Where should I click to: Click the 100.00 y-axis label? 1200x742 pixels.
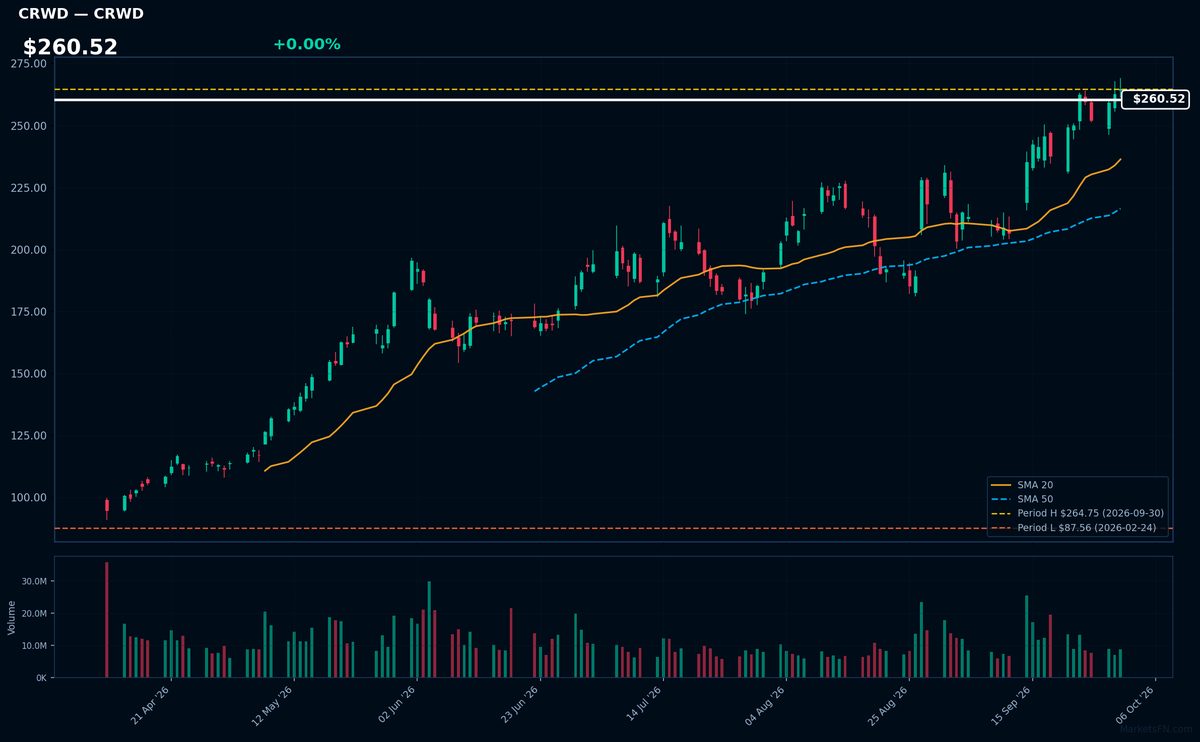point(29,498)
